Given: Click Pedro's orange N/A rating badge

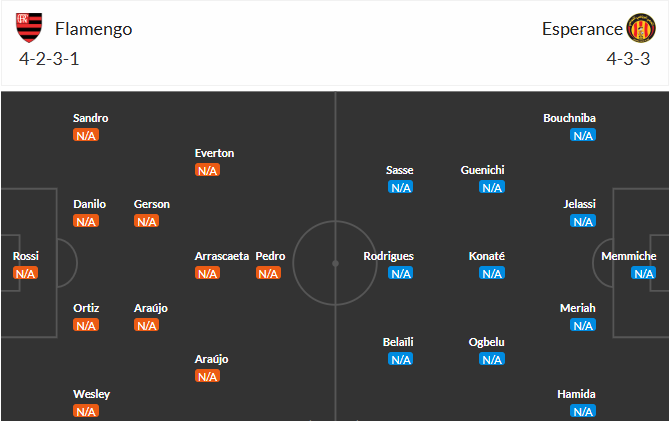Looking at the screenshot, I should pos(268,273).
